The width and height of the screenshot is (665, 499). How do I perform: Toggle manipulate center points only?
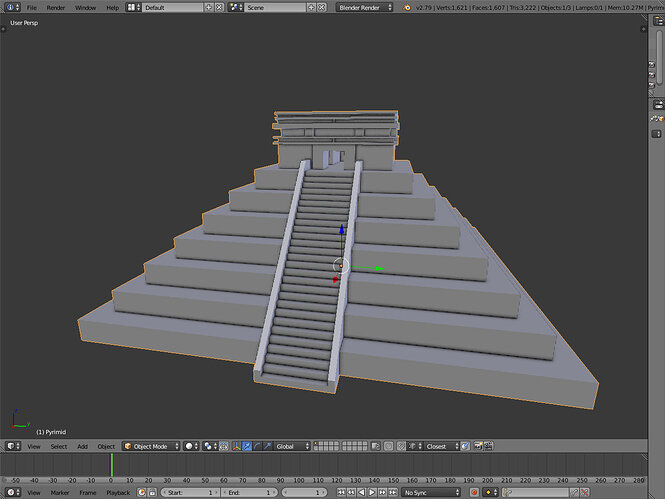pos(224,446)
